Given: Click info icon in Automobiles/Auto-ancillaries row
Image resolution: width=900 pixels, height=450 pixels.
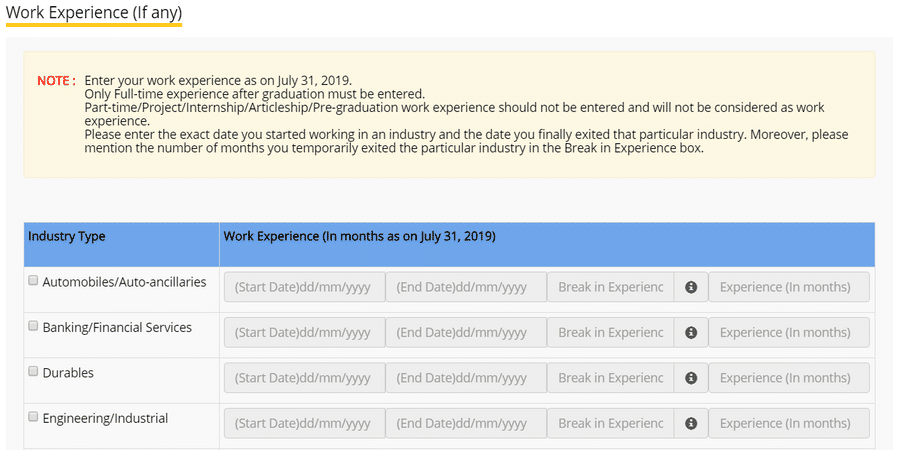Looking at the screenshot, I should click(691, 287).
